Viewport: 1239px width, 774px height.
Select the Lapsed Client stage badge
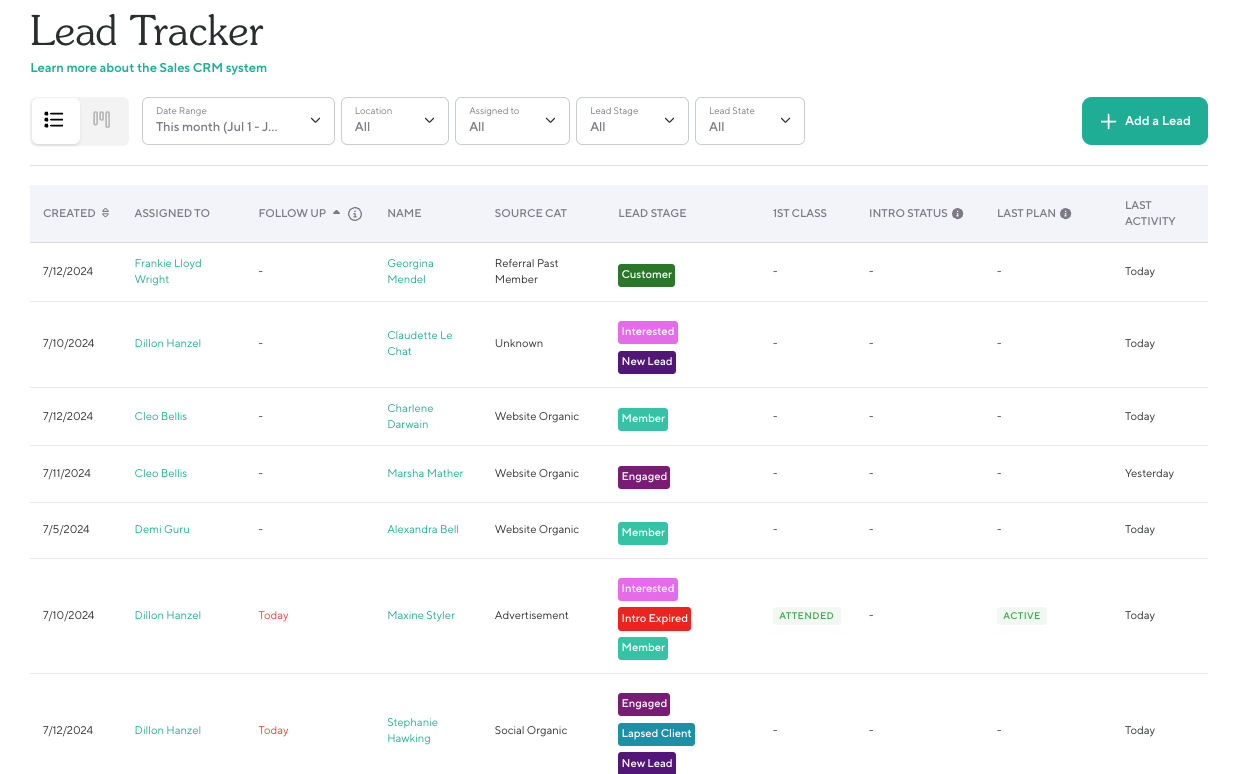[x=656, y=733]
